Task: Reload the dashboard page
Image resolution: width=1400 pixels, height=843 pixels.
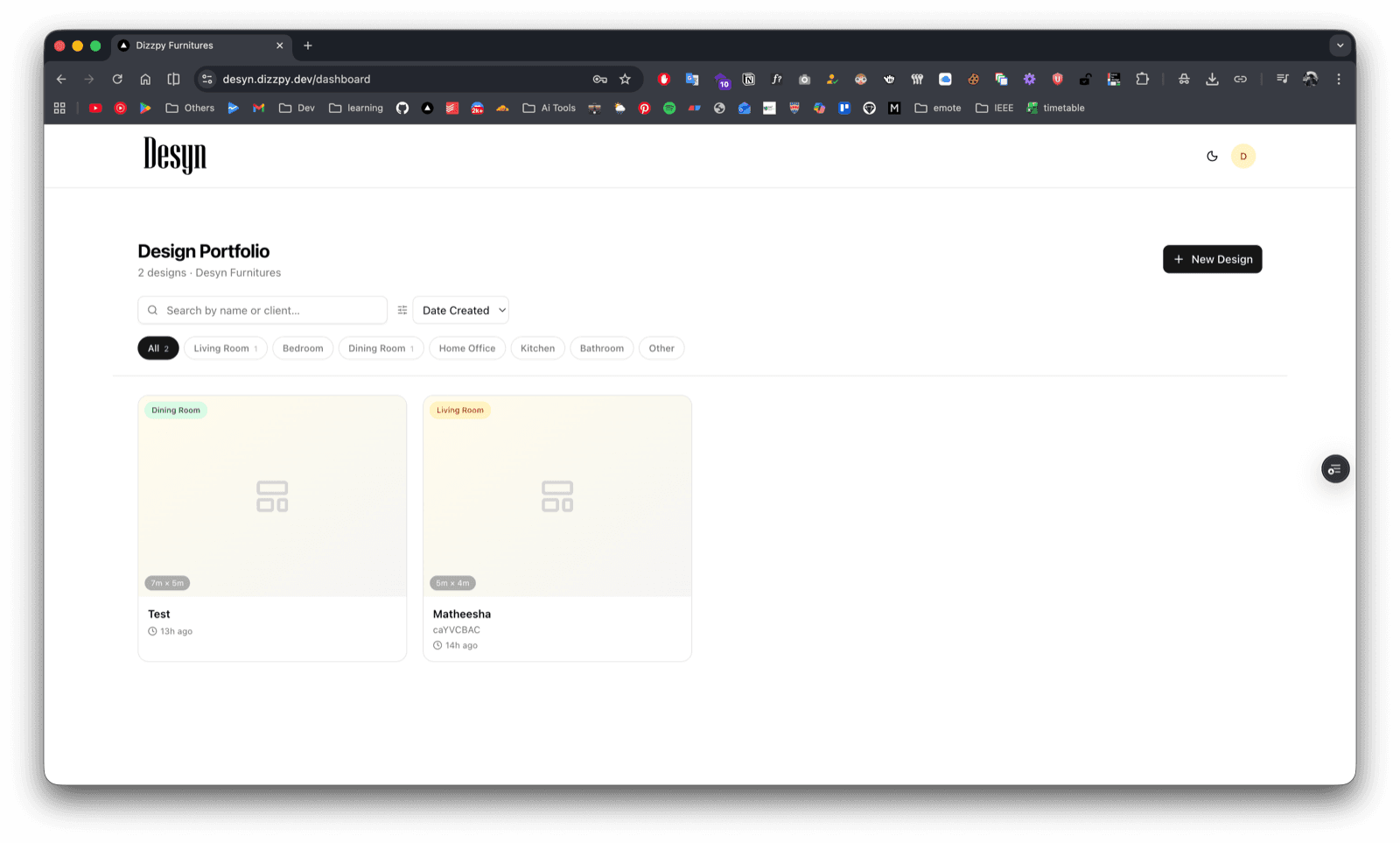Action: (x=117, y=79)
